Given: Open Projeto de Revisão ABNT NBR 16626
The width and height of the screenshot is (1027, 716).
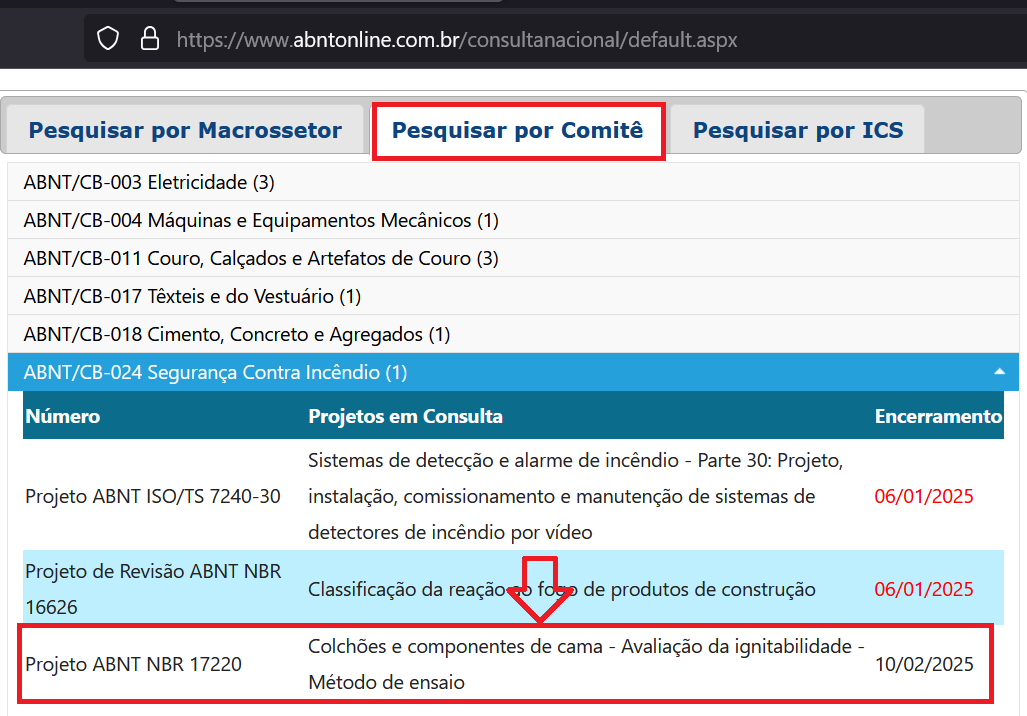Looking at the screenshot, I should 153,589.
